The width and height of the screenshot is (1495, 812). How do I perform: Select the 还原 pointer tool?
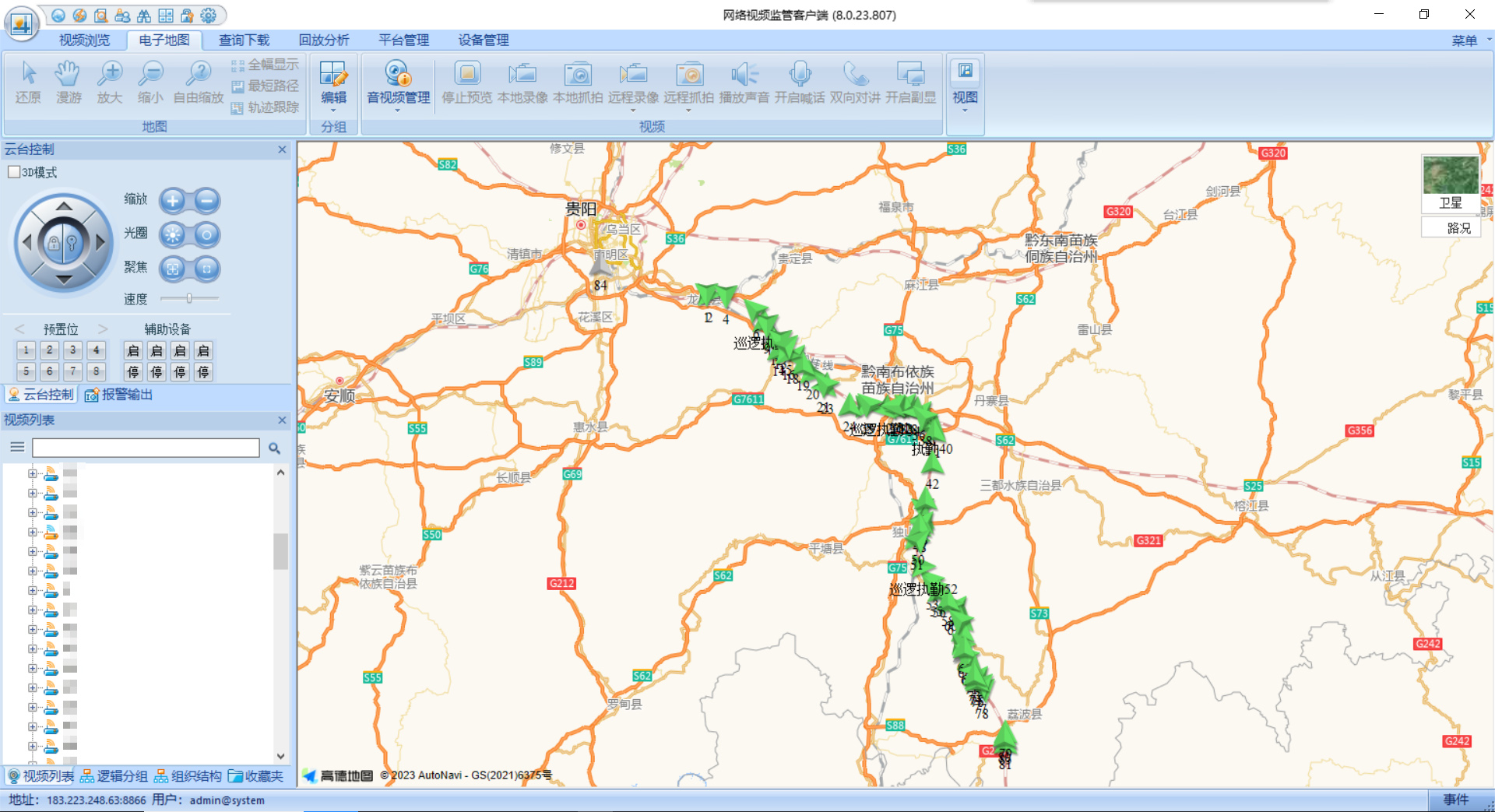coord(28,82)
